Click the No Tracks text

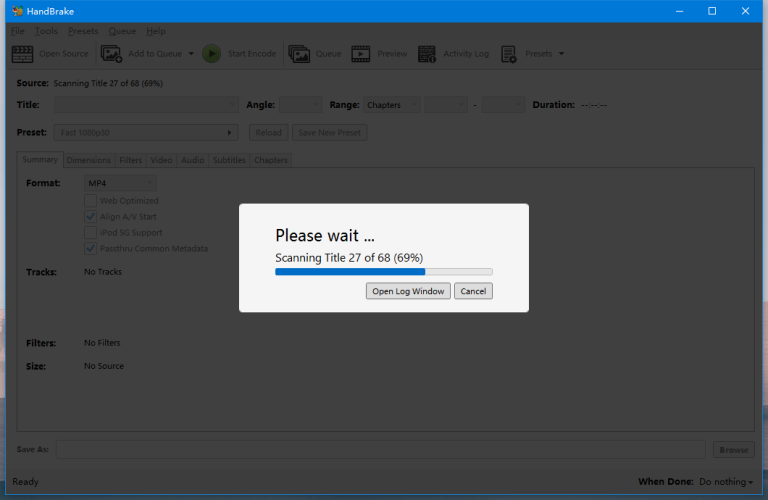[x=103, y=272]
